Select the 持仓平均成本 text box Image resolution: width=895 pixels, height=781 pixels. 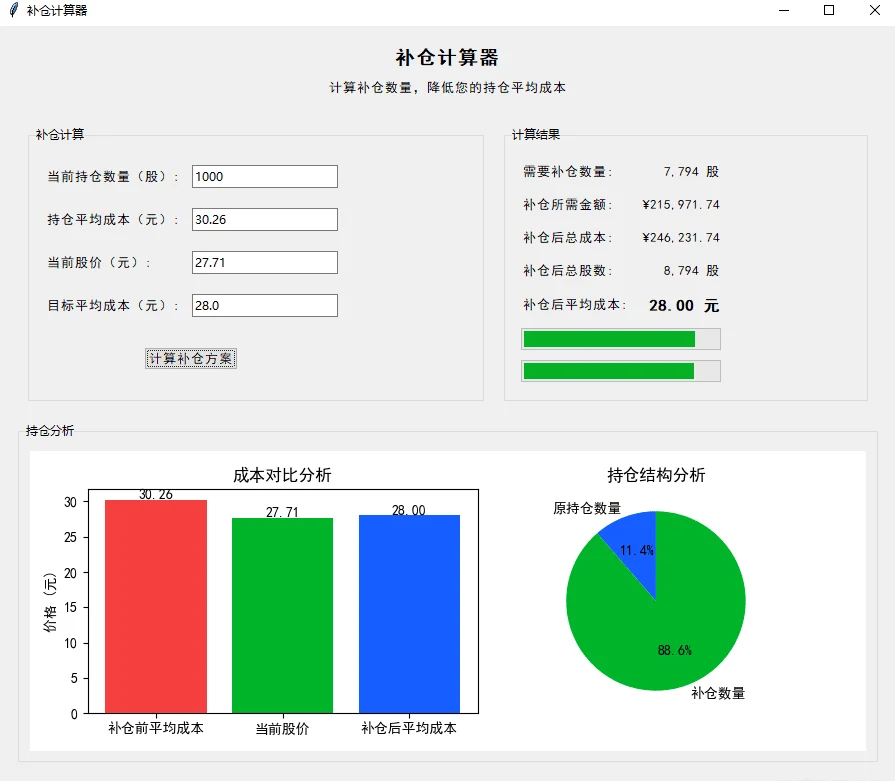[x=264, y=219]
